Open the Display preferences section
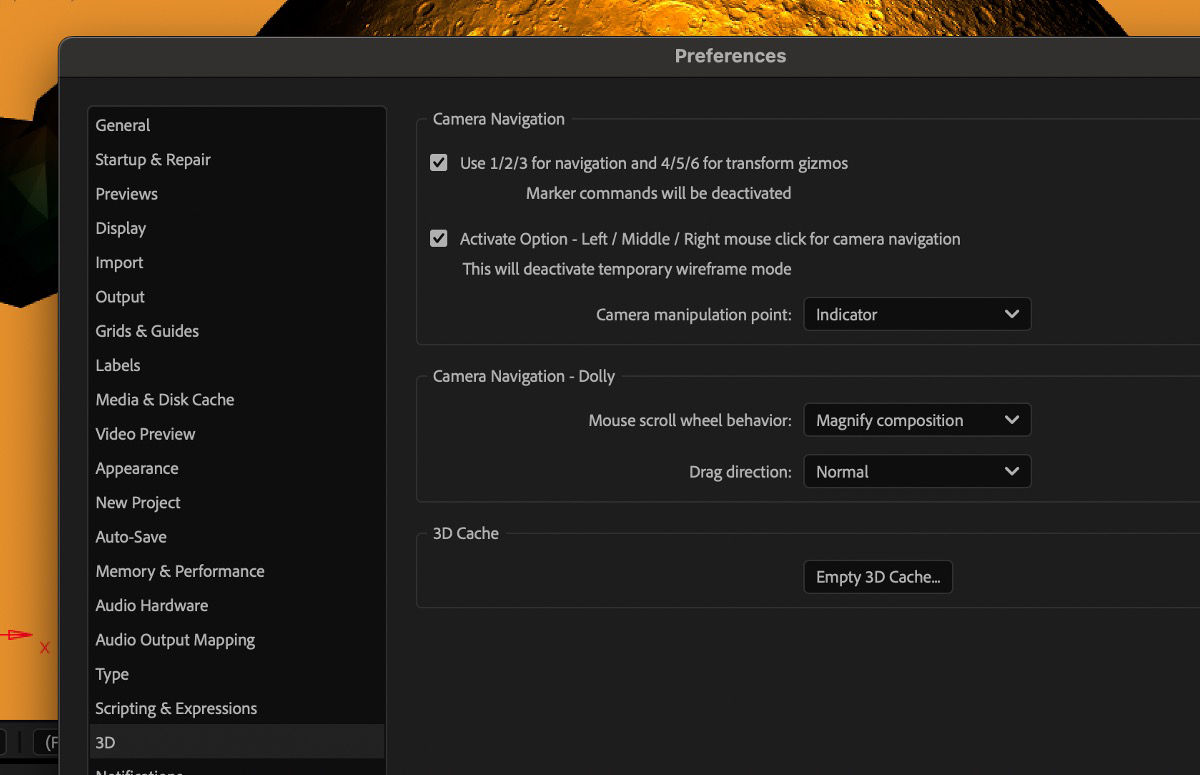The height and width of the screenshot is (775, 1200). (120, 228)
